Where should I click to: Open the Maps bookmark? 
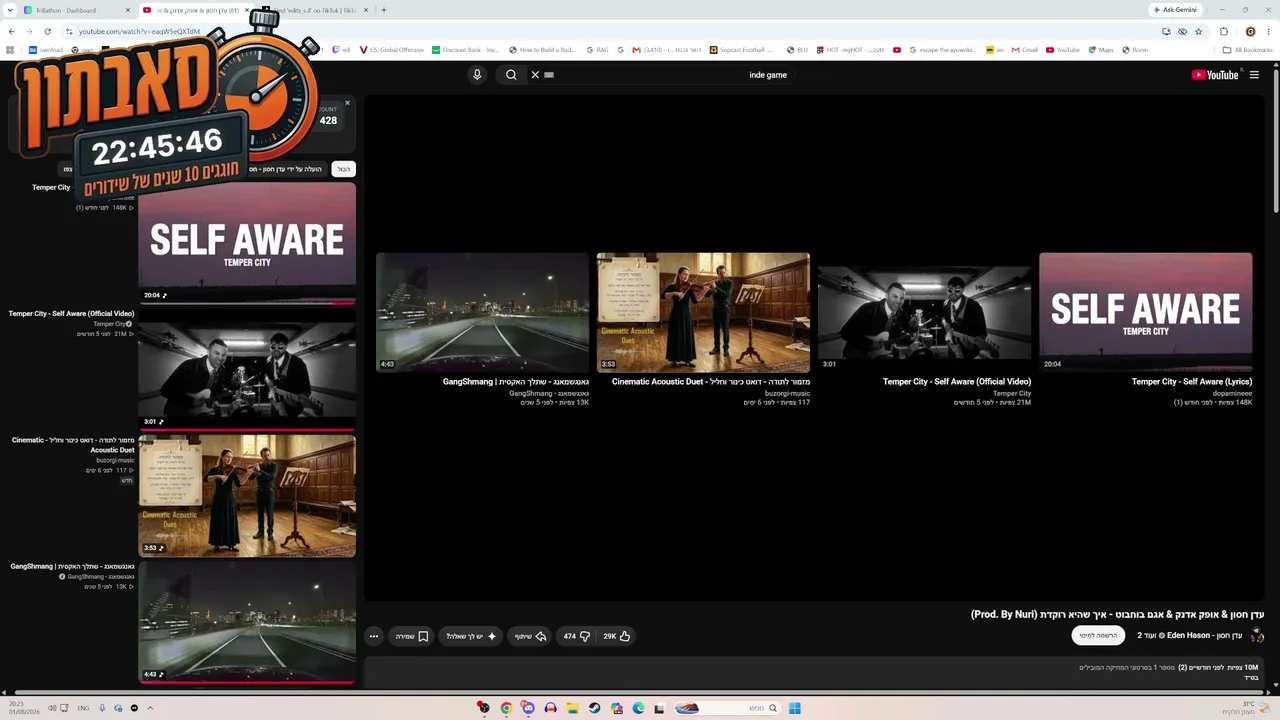point(1100,50)
